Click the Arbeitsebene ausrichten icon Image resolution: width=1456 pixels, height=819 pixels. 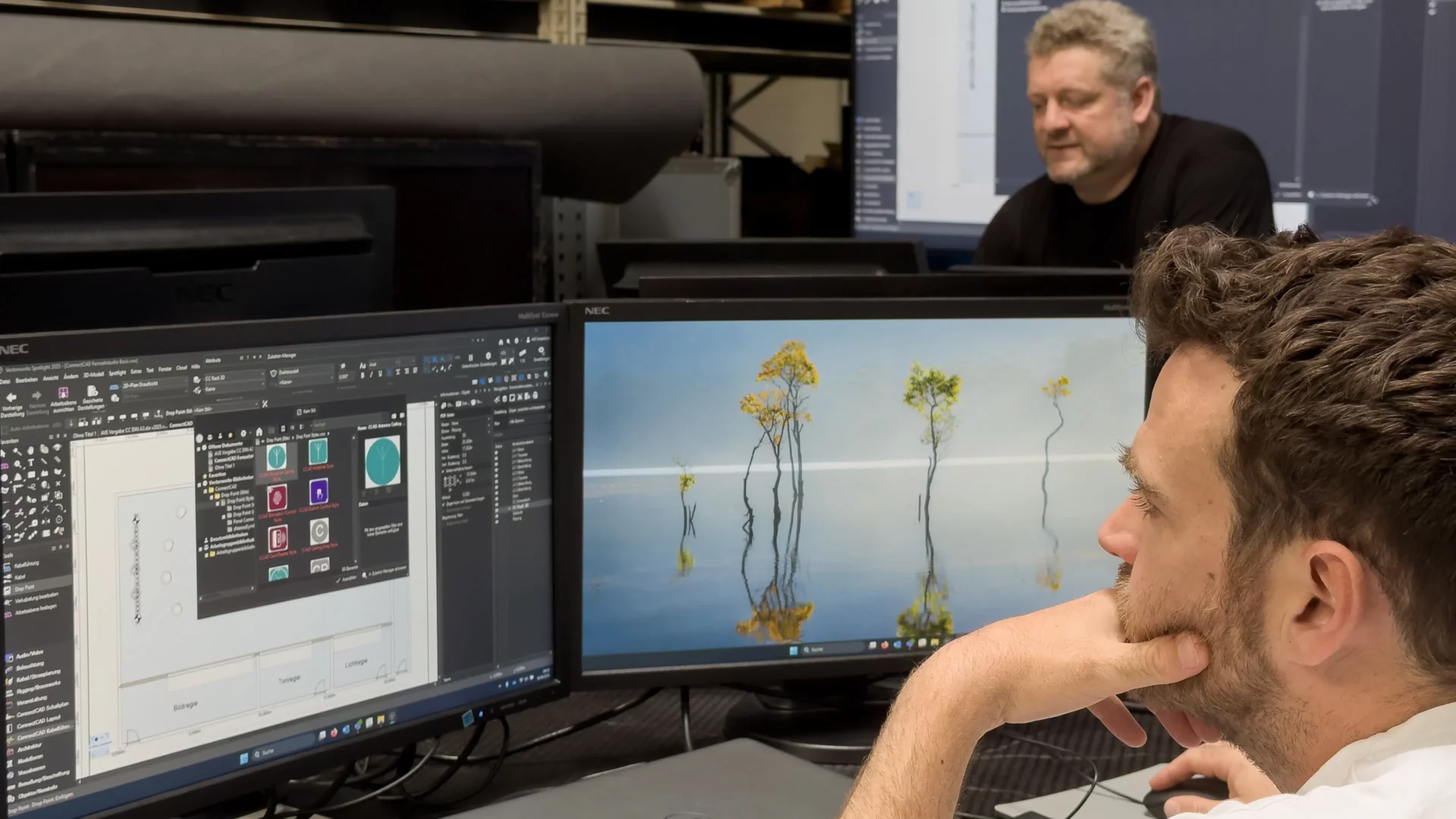(x=63, y=394)
